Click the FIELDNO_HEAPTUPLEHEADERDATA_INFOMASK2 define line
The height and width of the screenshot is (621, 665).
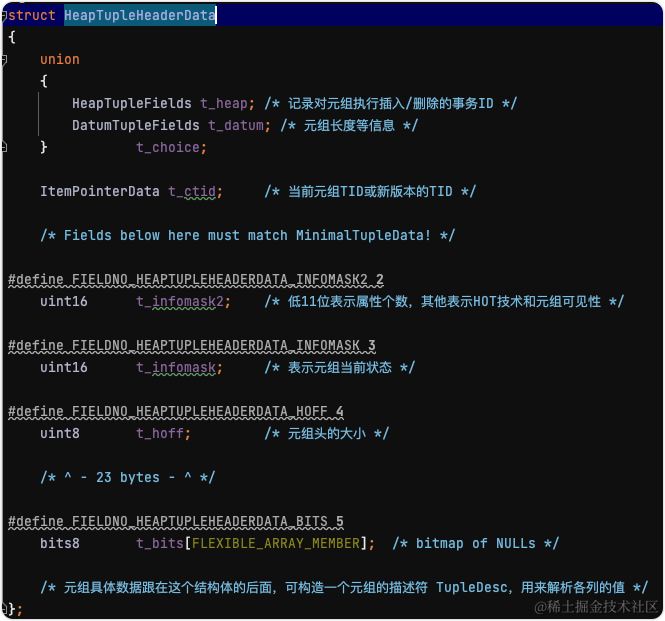click(x=196, y=280)
